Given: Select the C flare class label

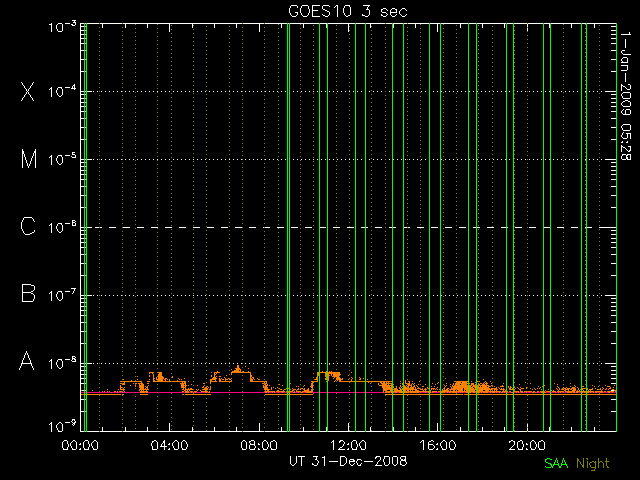Looking at the screenshot, I should point(28,226).
